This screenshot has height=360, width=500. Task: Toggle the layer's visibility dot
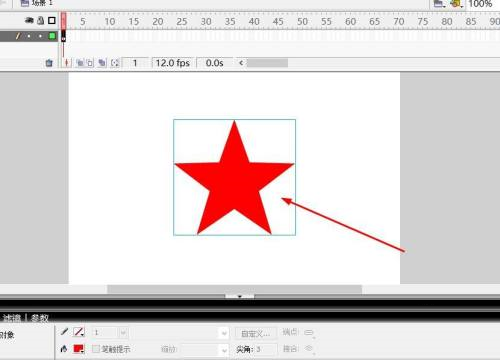click(x=29, y=36)
